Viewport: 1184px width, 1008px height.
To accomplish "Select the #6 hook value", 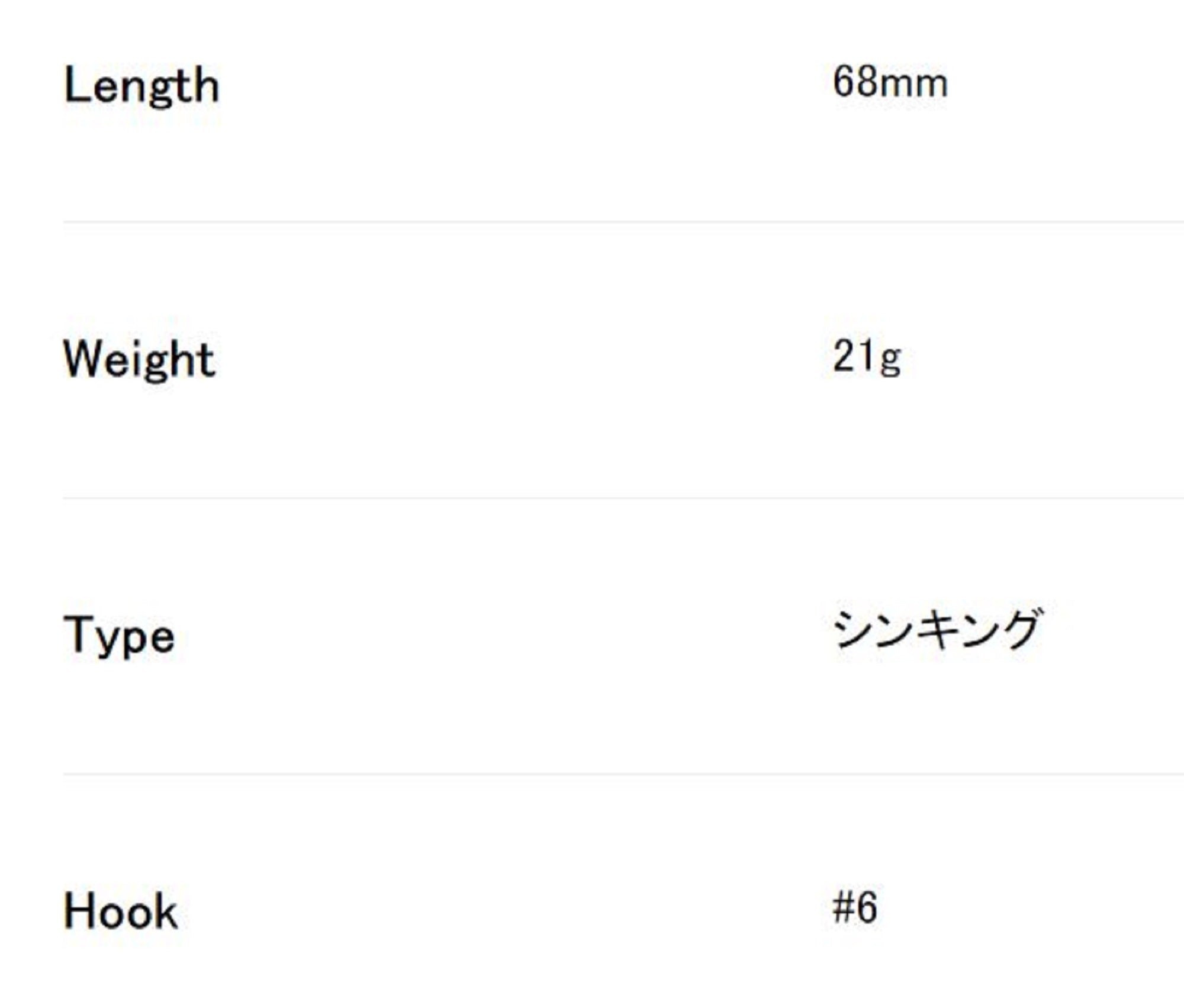I will [854, 907].
